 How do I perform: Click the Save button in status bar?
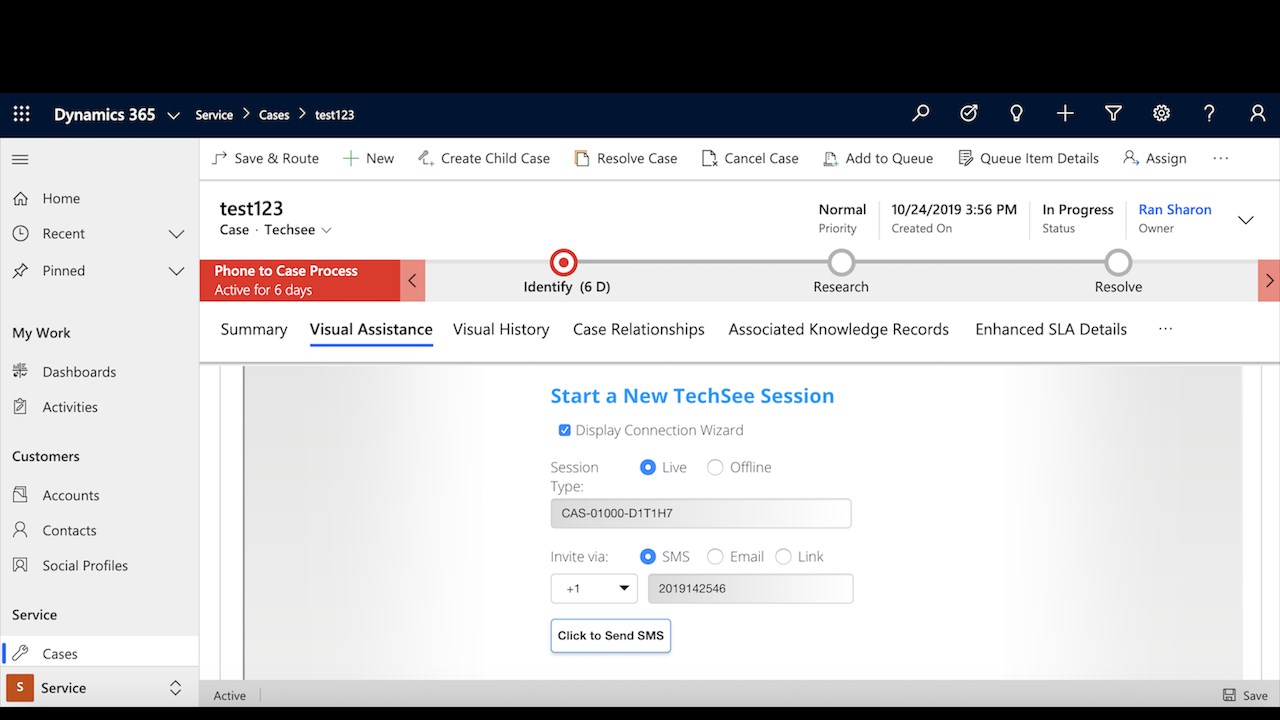(1245, 695)
